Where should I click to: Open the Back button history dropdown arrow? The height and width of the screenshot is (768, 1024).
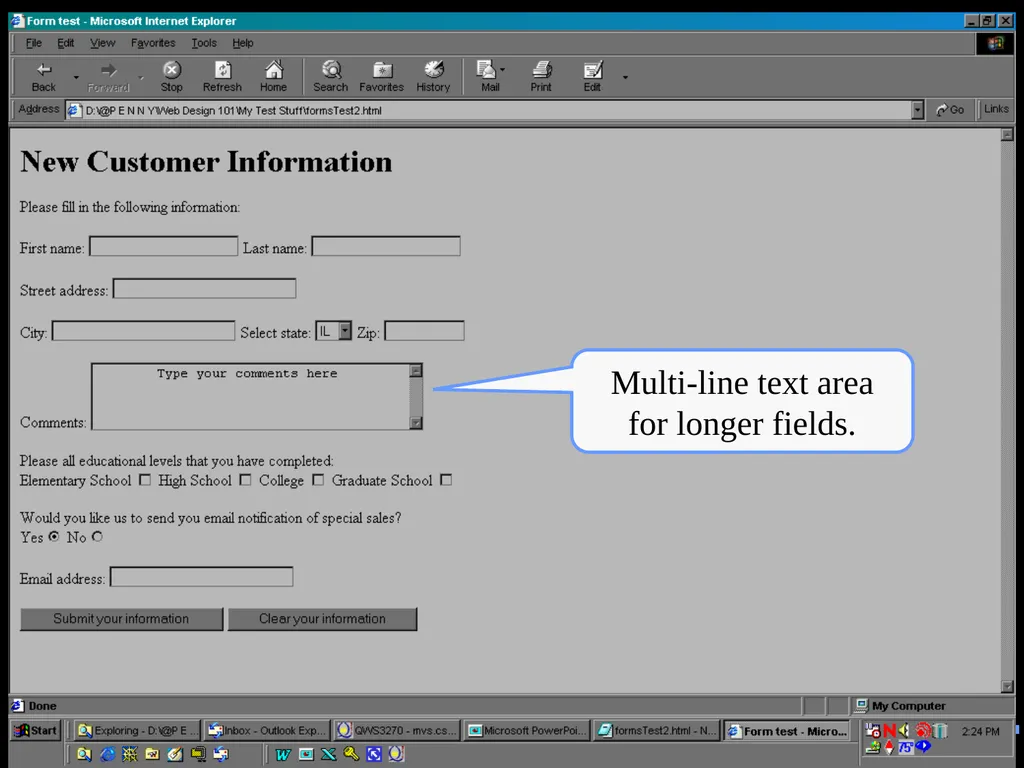pyautogui.click(x=76, y=77)
